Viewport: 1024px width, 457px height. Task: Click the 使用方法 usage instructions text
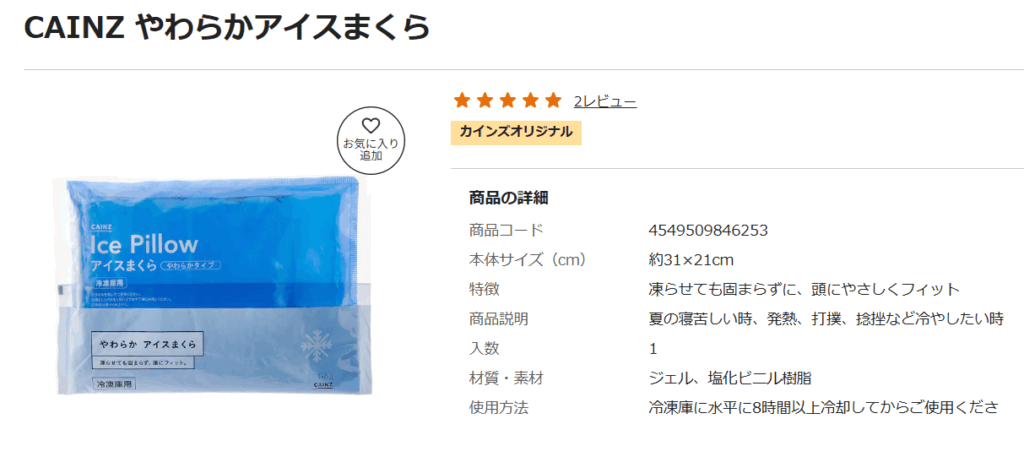(x=823, y=407)
